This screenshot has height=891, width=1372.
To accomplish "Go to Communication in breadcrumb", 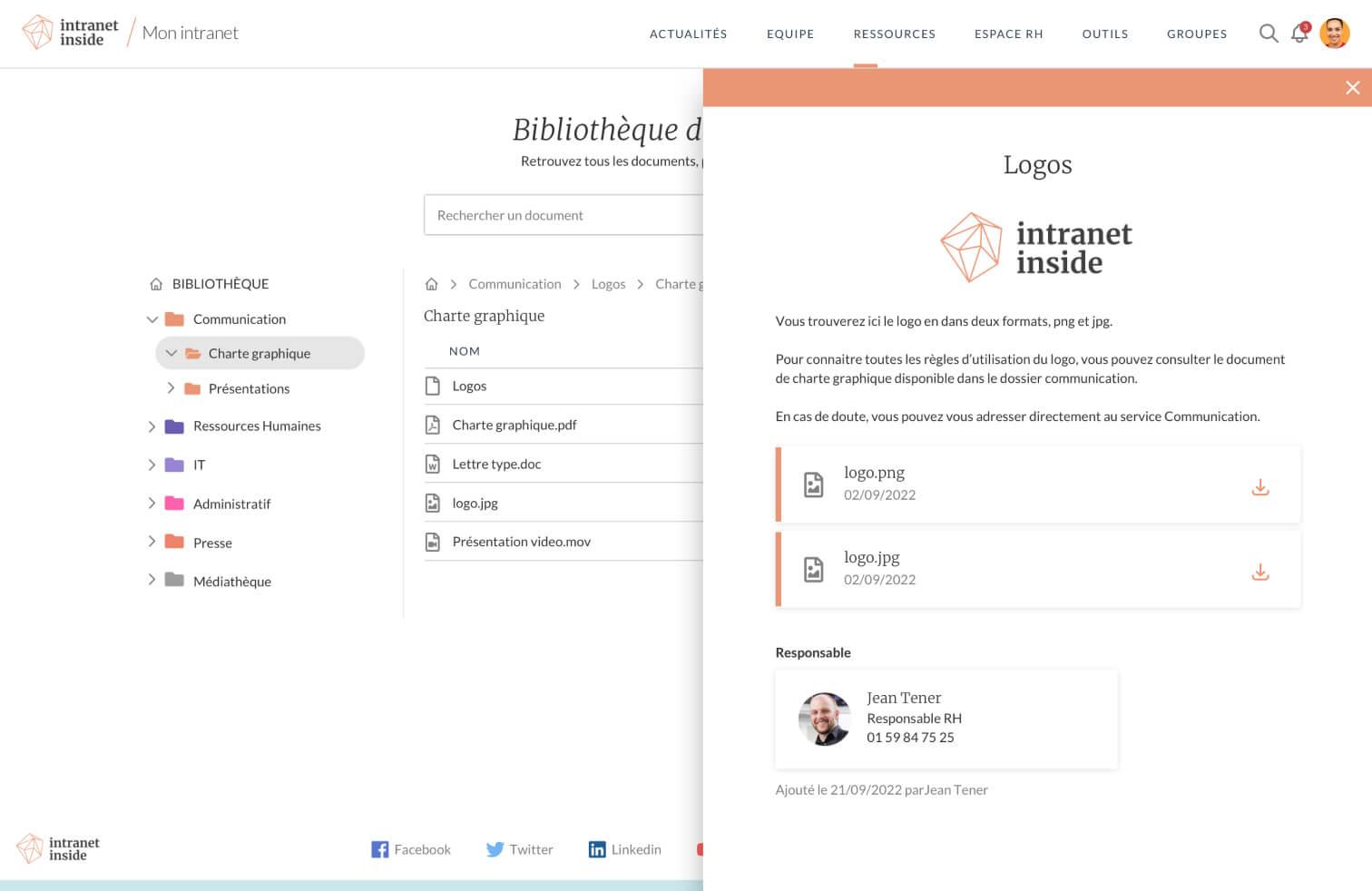I will click(x=514, y=284).
